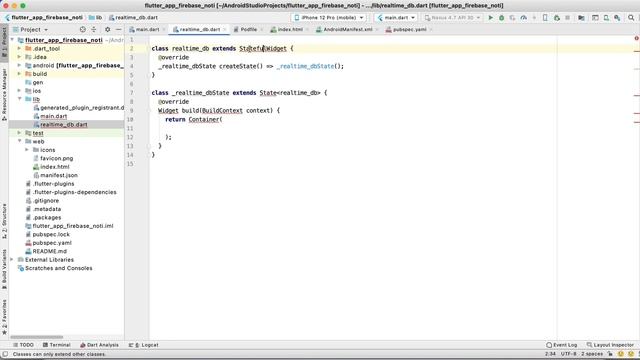Open the Project Structure folder icon in toolbar

(x=581, y=18)
